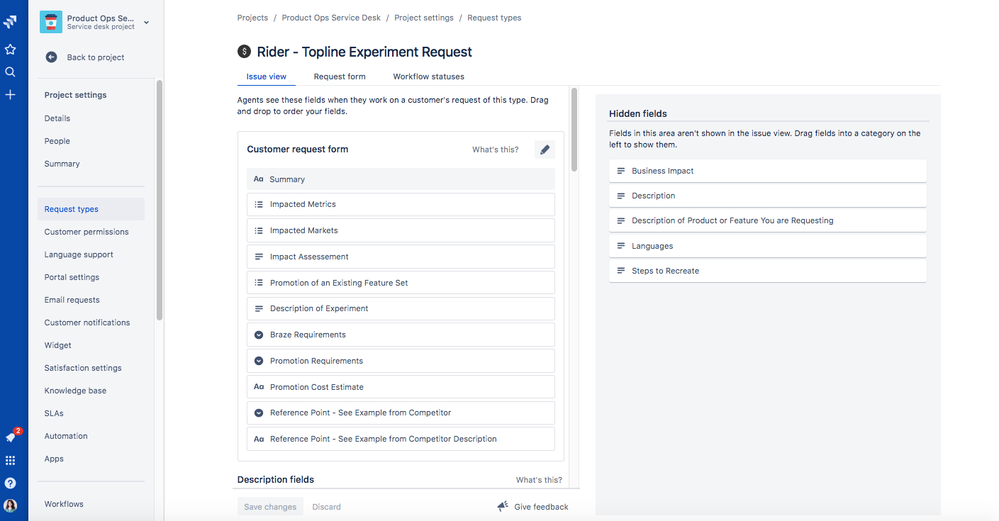The width and height of the screenshot is (999, 521).
Task: Open notifications icon with badge 2
Action: (11, 436)
